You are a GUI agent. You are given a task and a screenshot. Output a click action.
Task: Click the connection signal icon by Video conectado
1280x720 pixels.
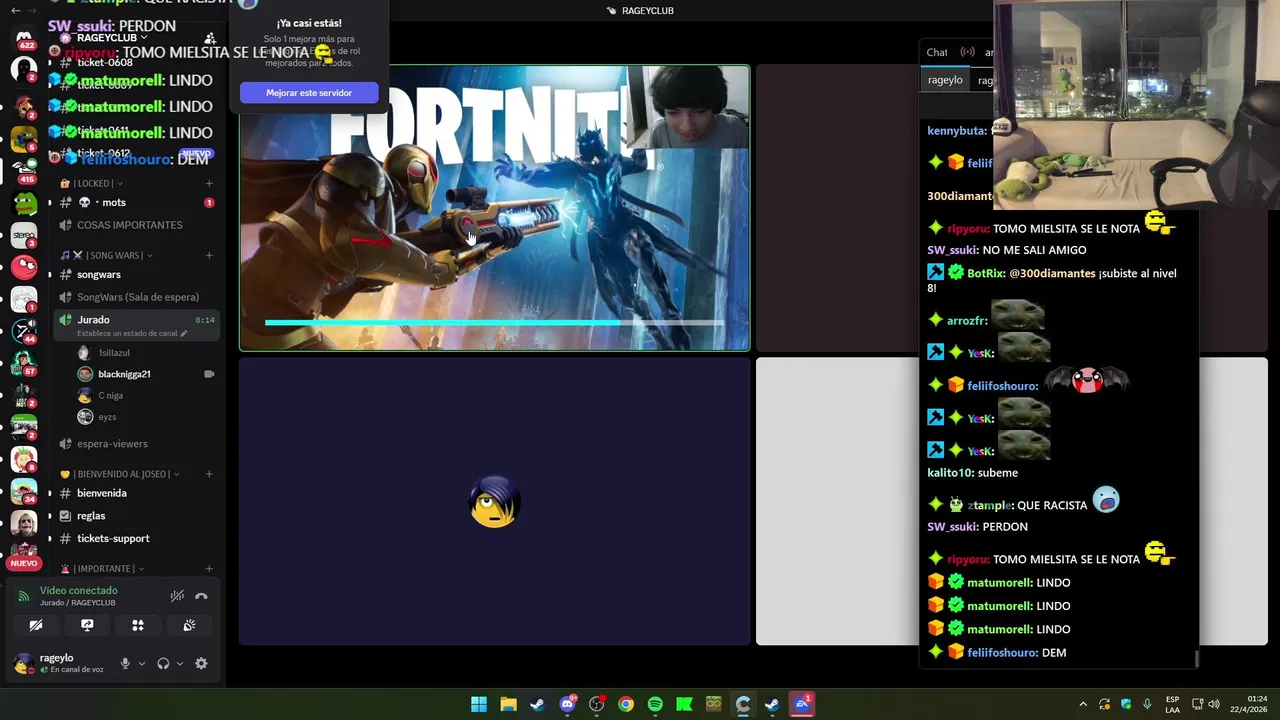tap(24, 596)
